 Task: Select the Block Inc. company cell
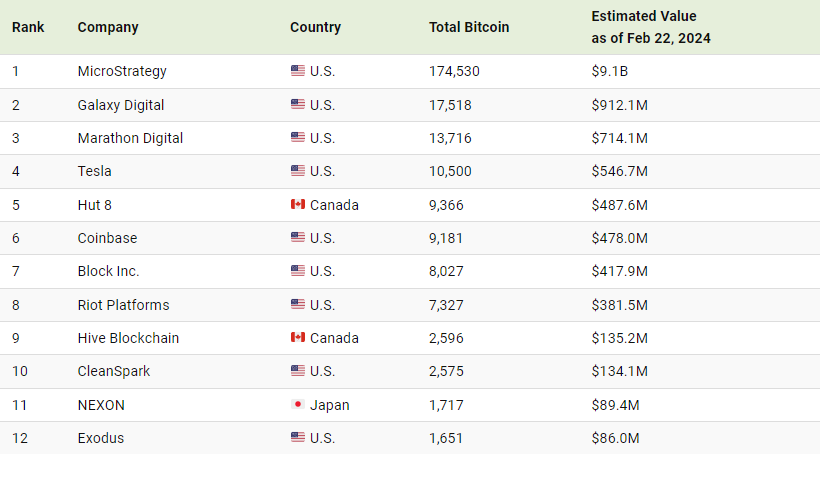tap(108, 271)
